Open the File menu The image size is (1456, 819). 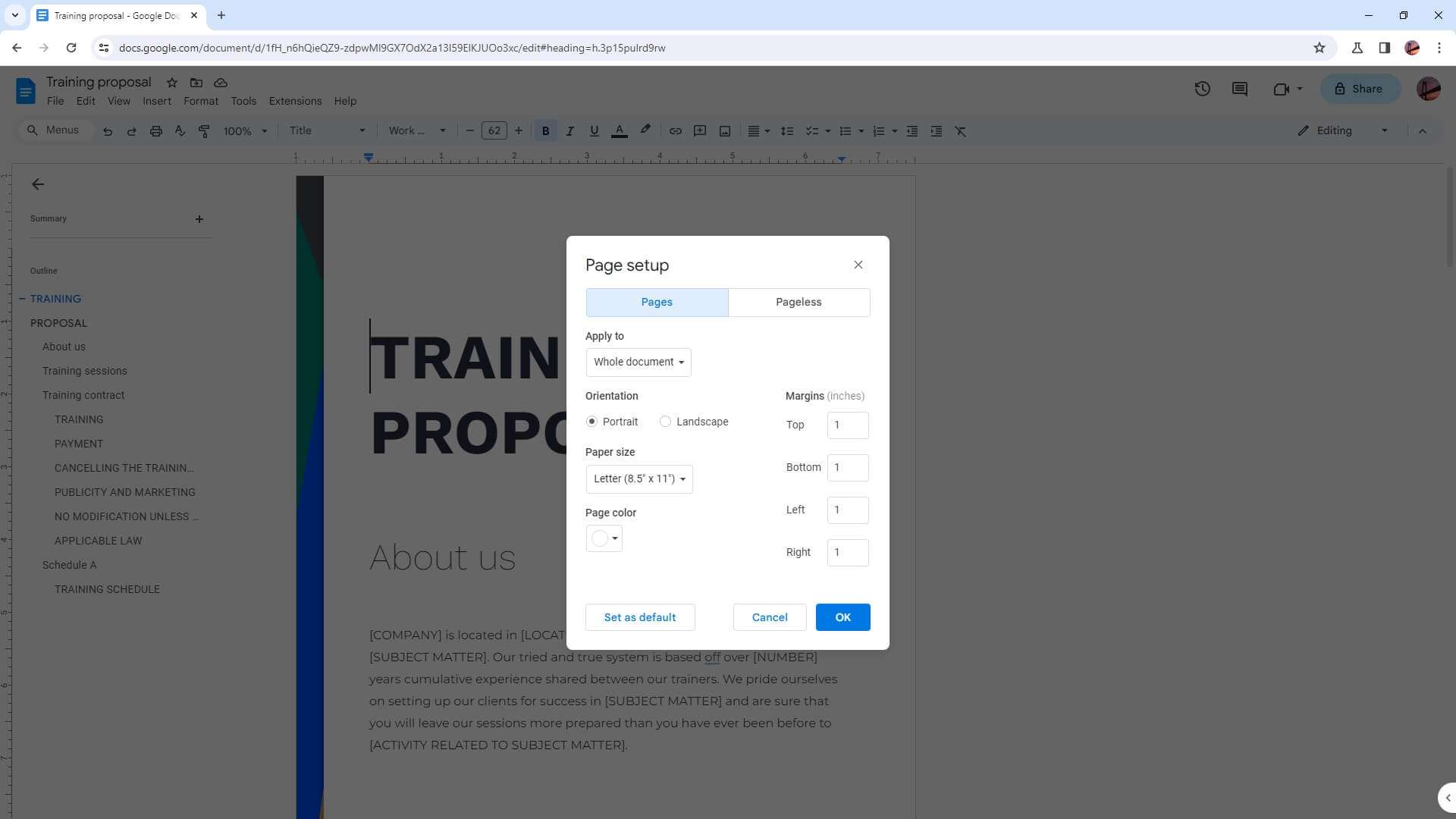point(55,101)
